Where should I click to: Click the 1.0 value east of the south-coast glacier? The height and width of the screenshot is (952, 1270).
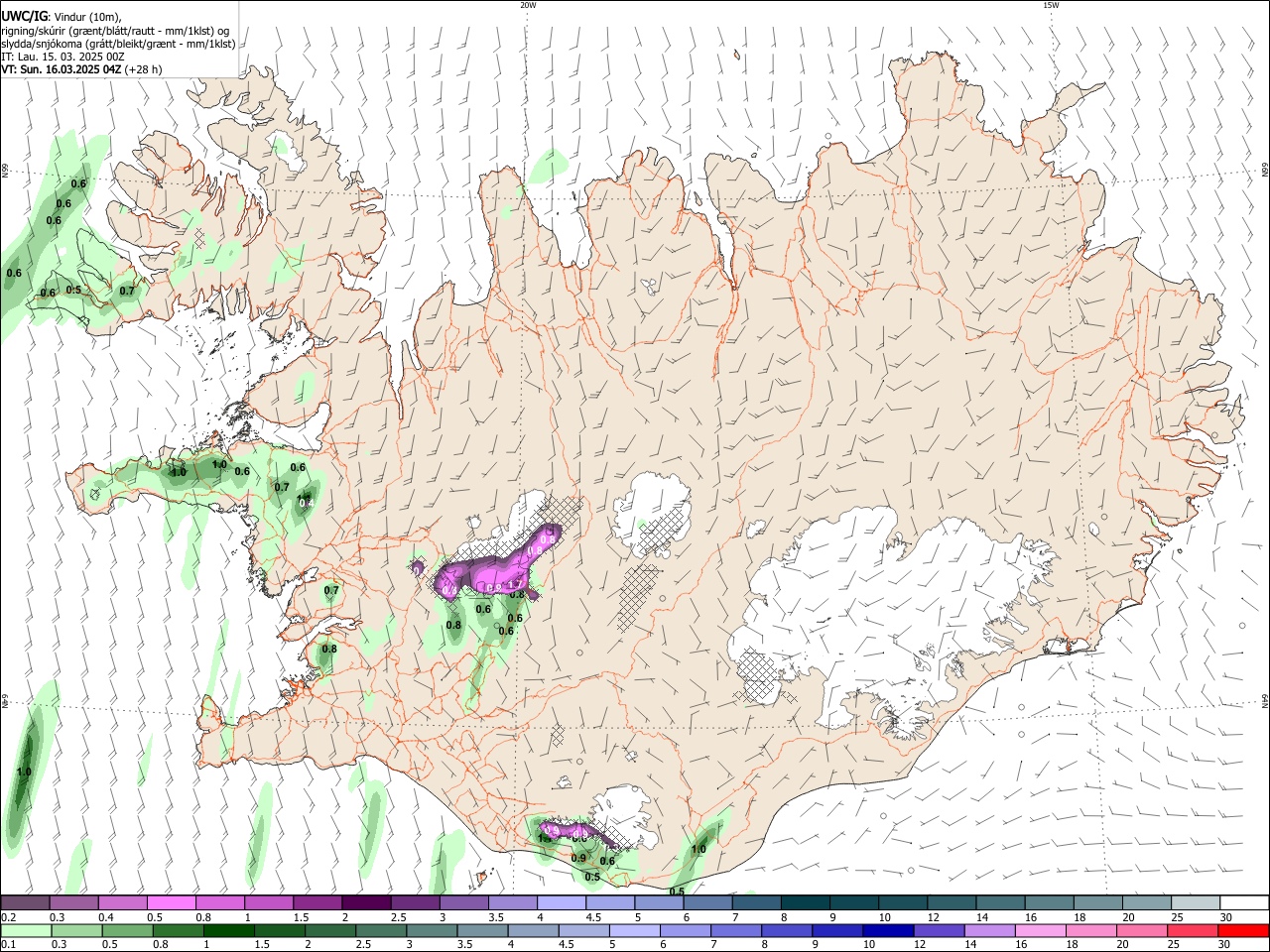(698, 849)
